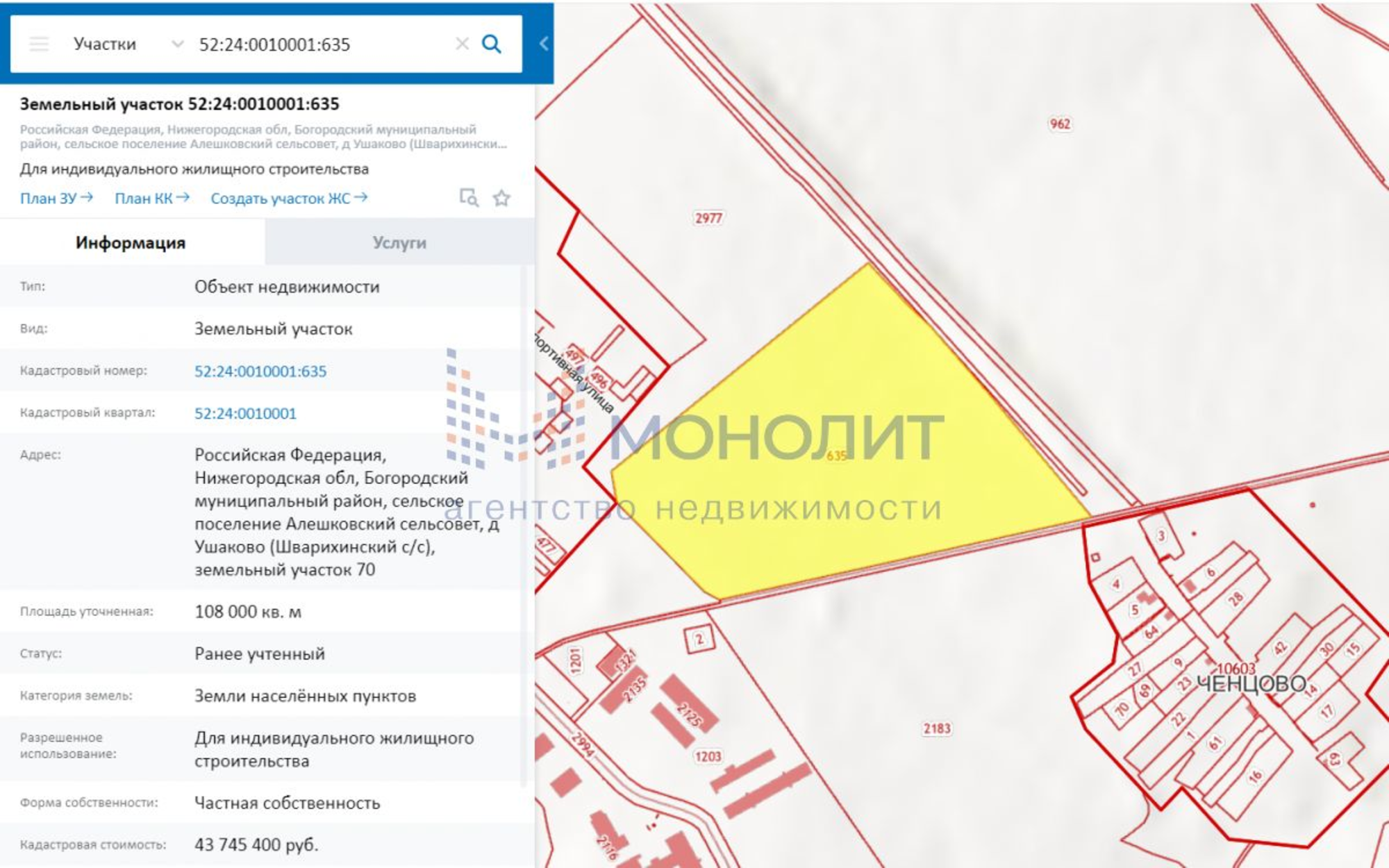Click the info panel vertical scrollbar

pyautogui.click(x=524, y=528)
